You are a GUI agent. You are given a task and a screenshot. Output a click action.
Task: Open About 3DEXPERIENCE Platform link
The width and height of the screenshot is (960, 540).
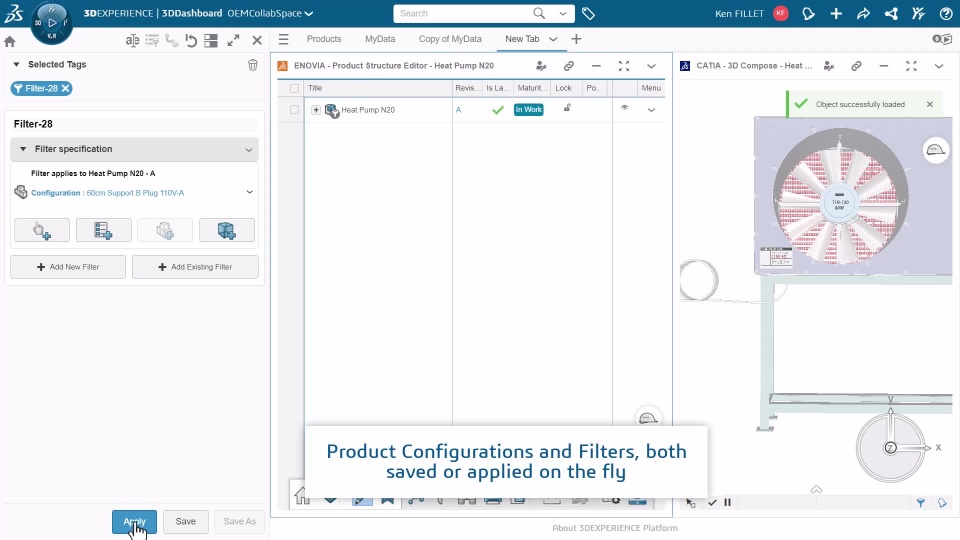pyautogui.click(x=615, y=528)
